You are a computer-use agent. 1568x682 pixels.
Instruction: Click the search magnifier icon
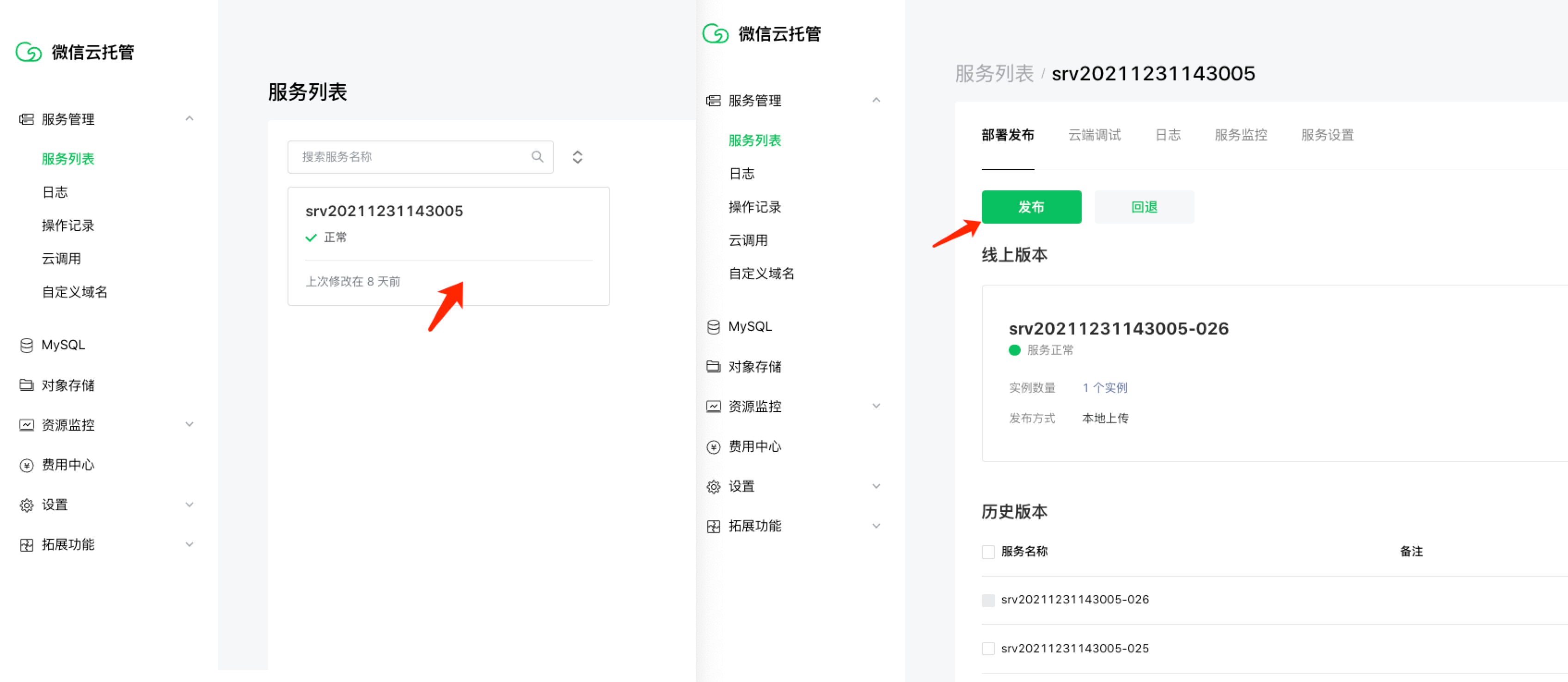point(537,157)
